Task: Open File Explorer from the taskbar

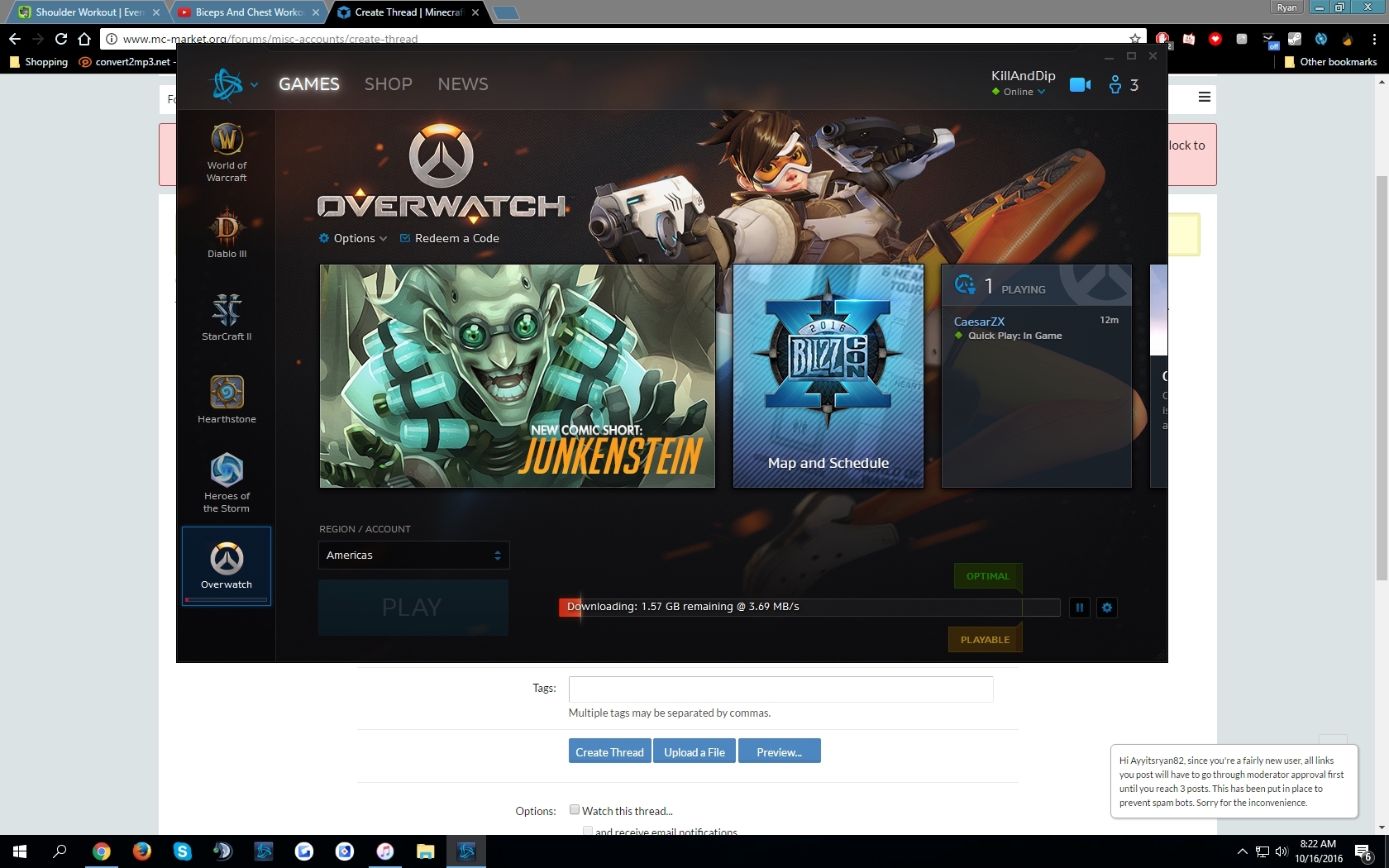Action: point(426,851)
